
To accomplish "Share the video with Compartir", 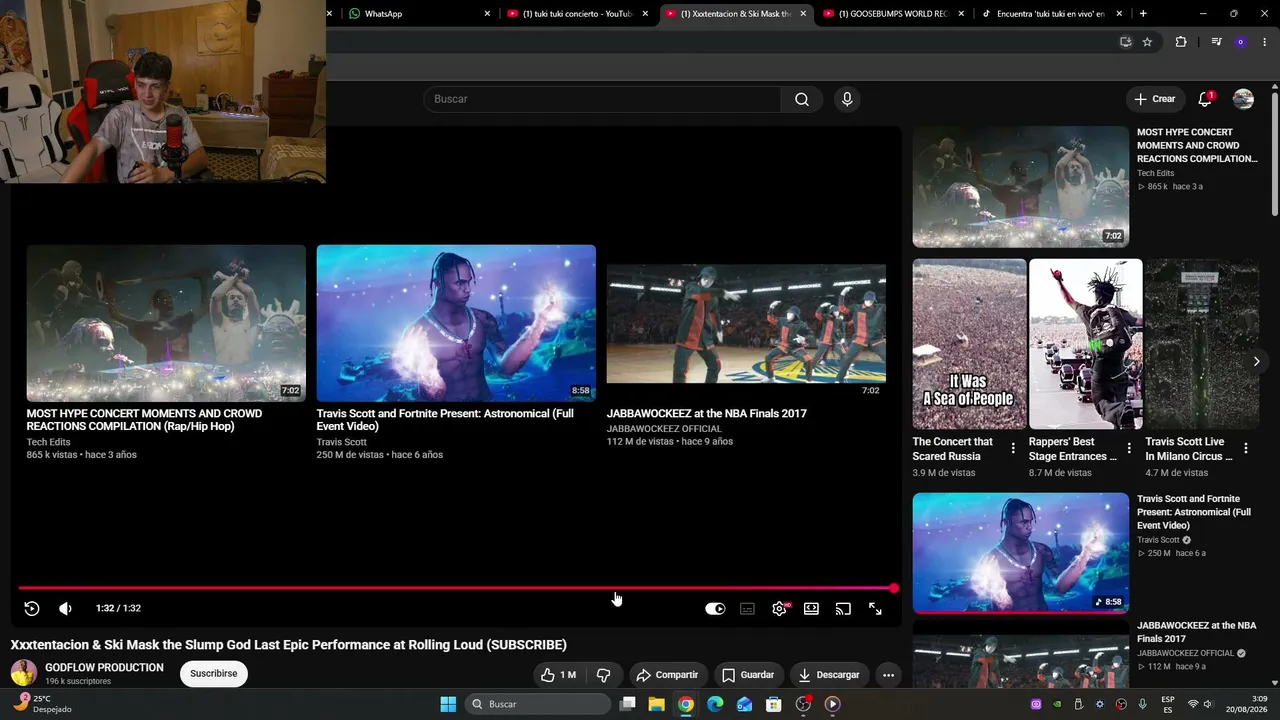I will point(667,675).
